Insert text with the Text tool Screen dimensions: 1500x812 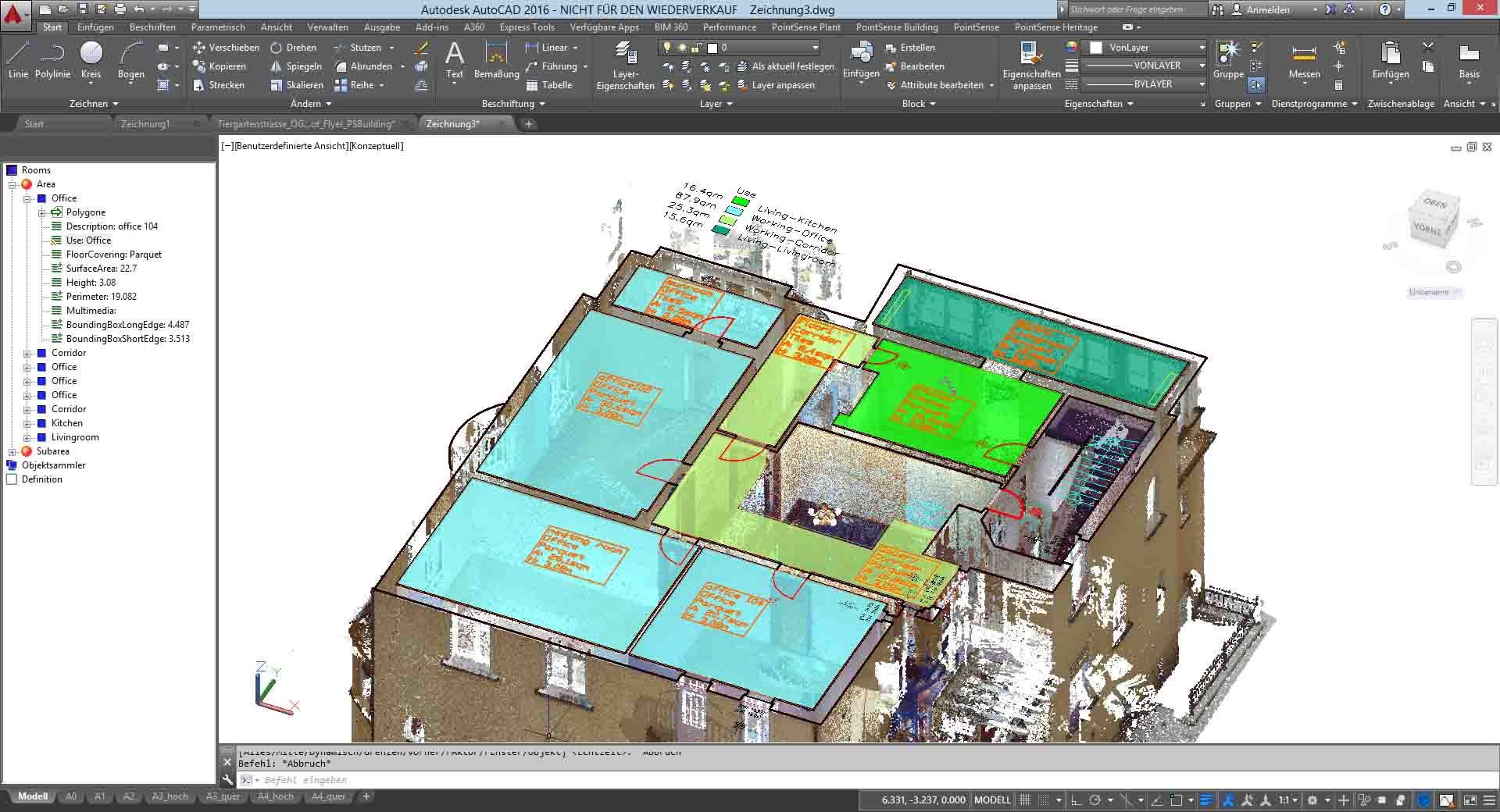(x=455, y=61)
